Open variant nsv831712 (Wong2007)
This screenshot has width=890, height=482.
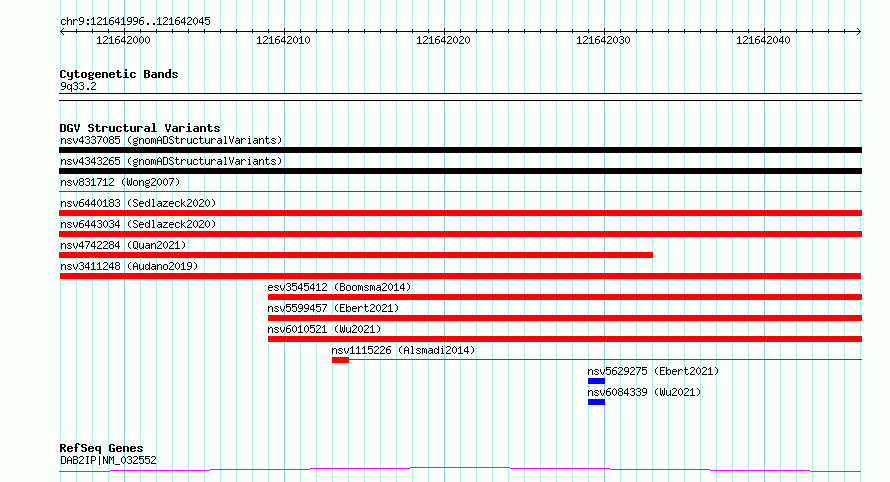[x=120, y=182]
